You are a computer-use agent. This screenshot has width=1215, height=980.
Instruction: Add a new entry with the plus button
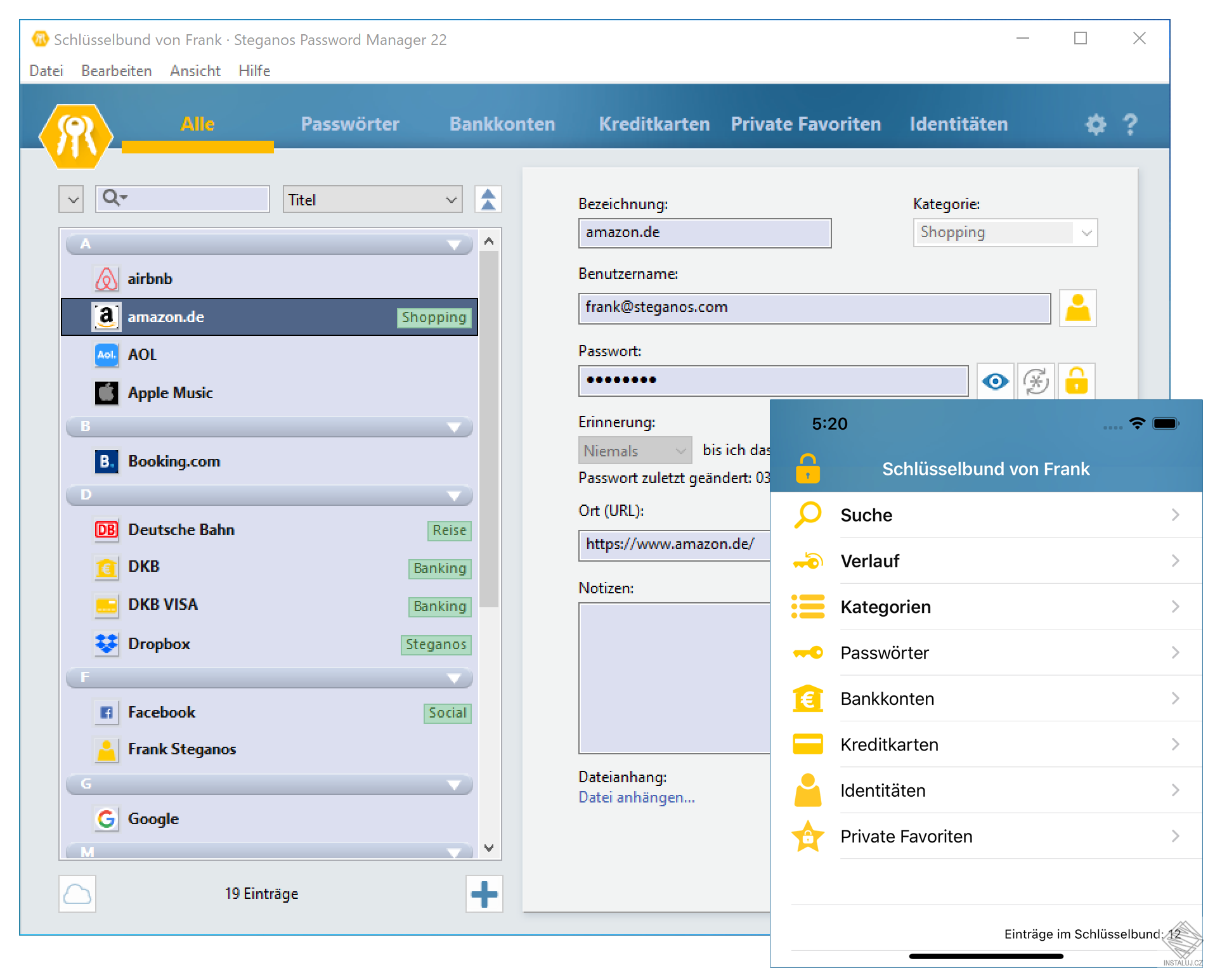click(x=484, y=894)
